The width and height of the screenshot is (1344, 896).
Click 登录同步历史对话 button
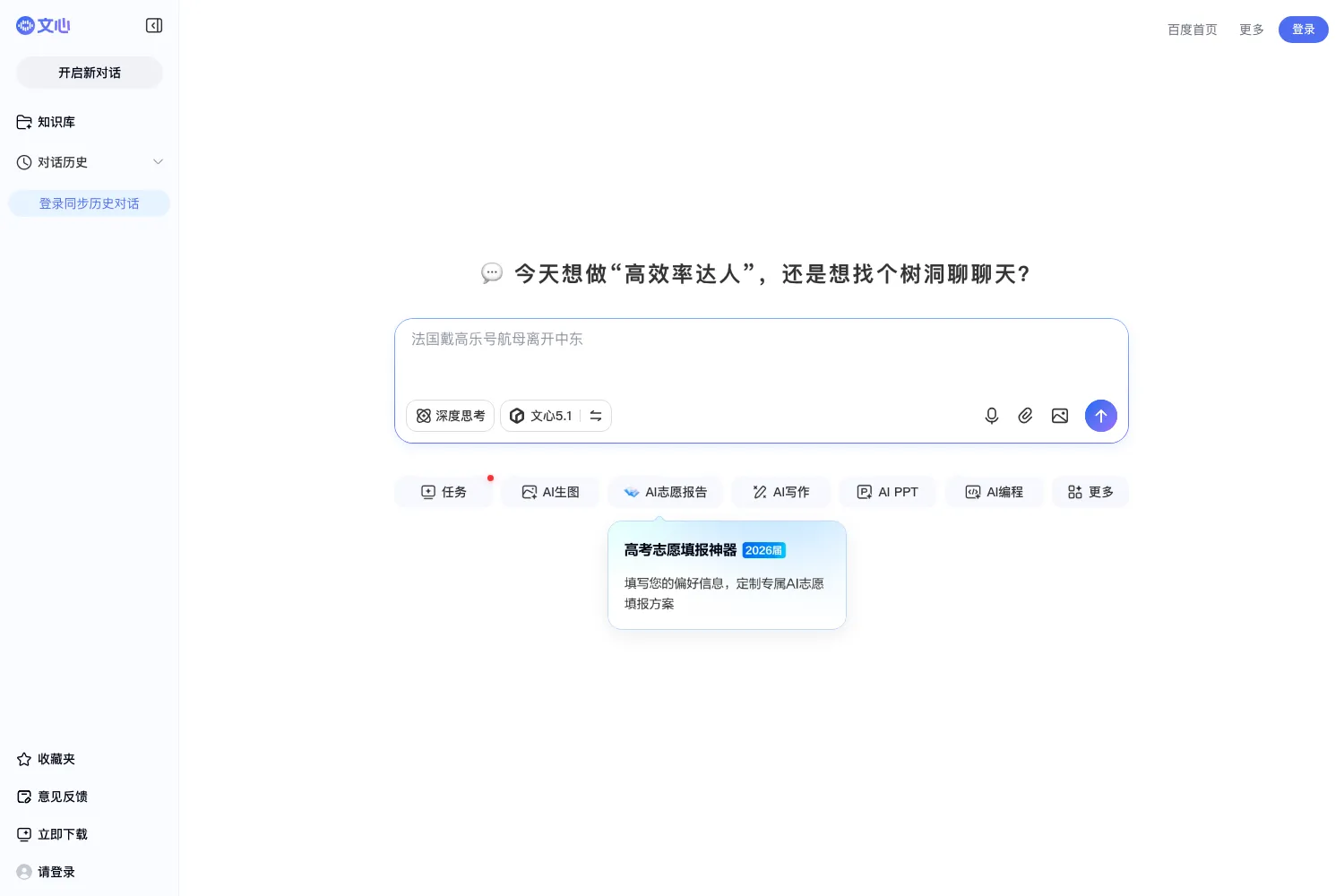pyautogui.click(x=90, y=203)
